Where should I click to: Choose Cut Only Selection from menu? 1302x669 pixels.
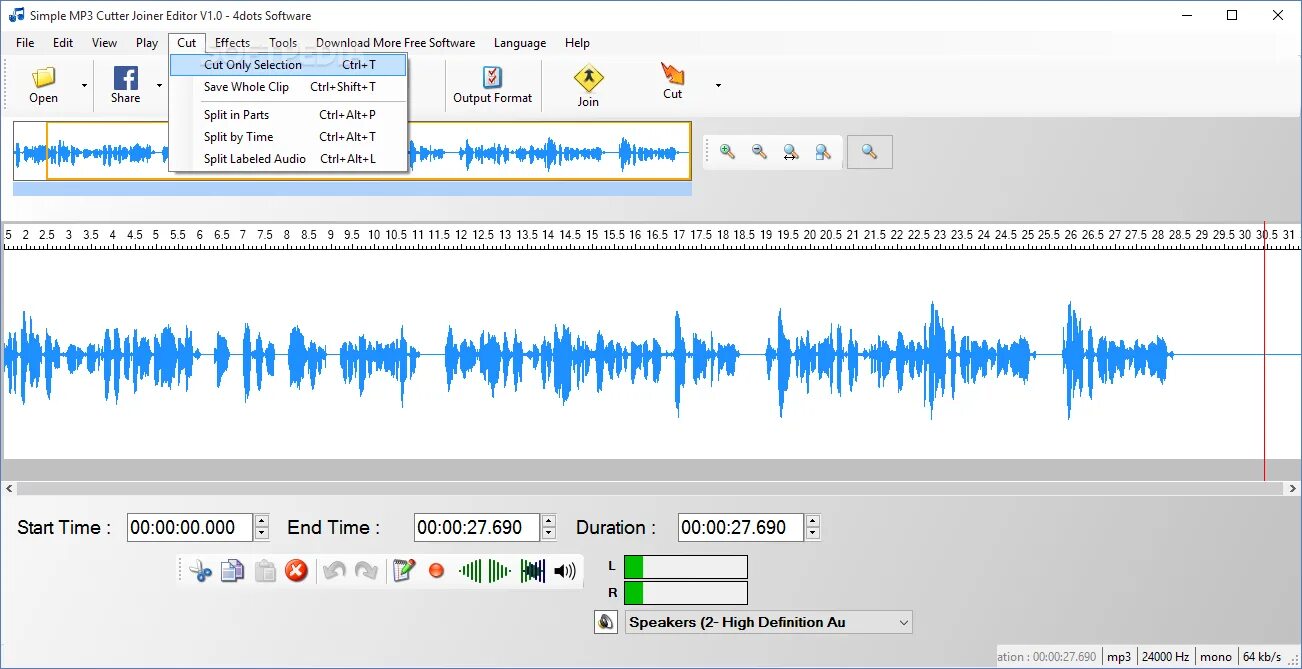click(x=288, y=65)
